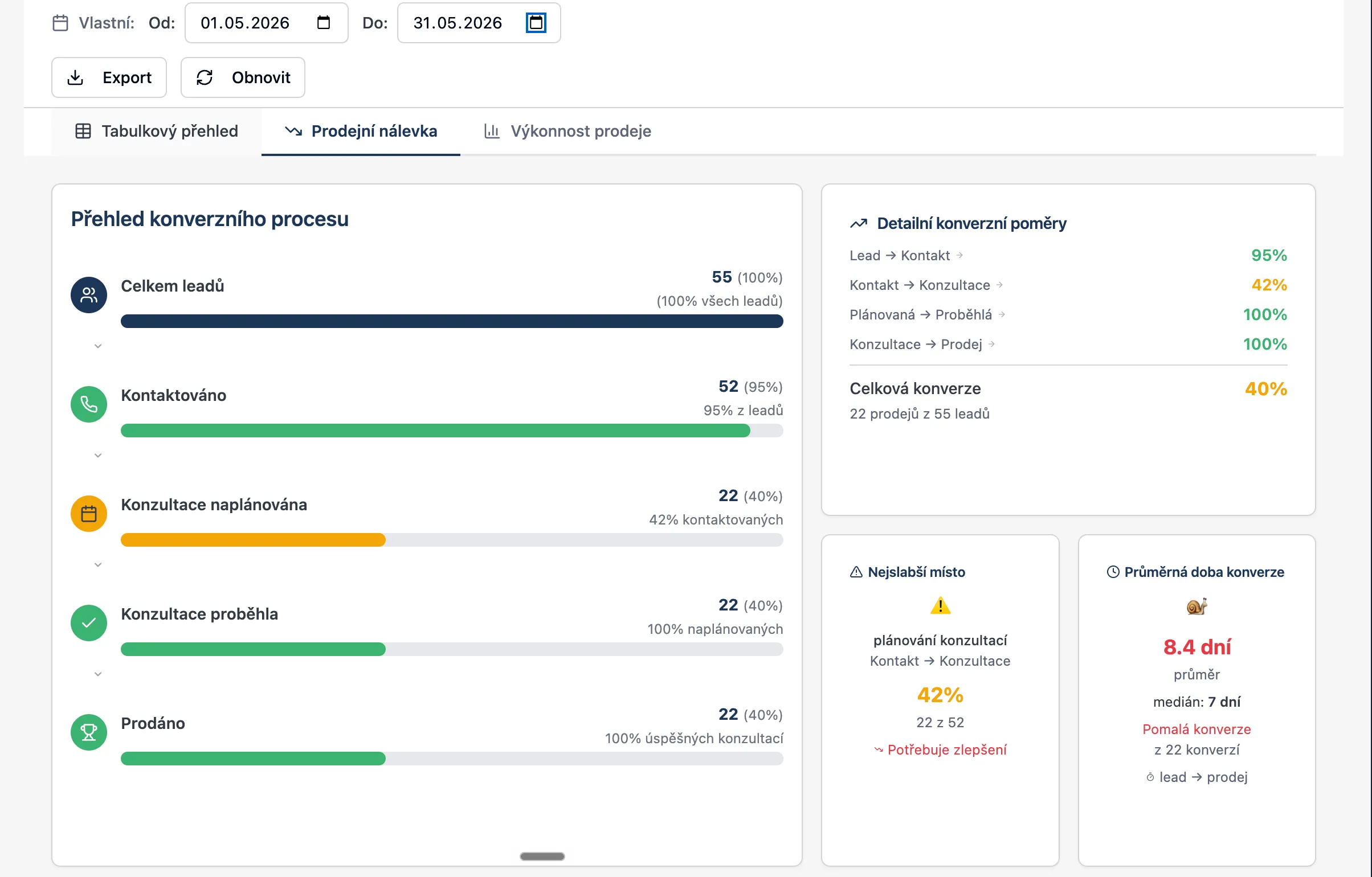Click the calendar icon for Konzultace naplánována
The width and height of the screenshot is (1372, 877).
tap(89, 514)
